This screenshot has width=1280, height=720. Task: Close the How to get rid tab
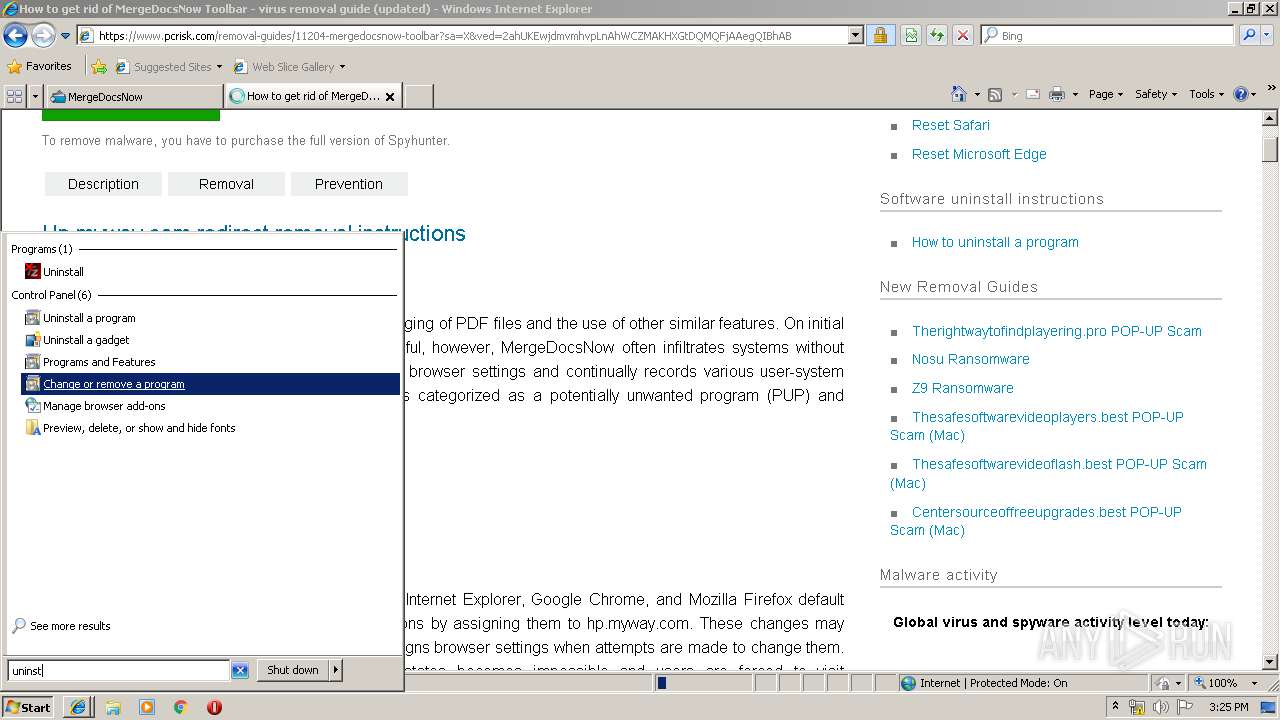tap(390, 97)
